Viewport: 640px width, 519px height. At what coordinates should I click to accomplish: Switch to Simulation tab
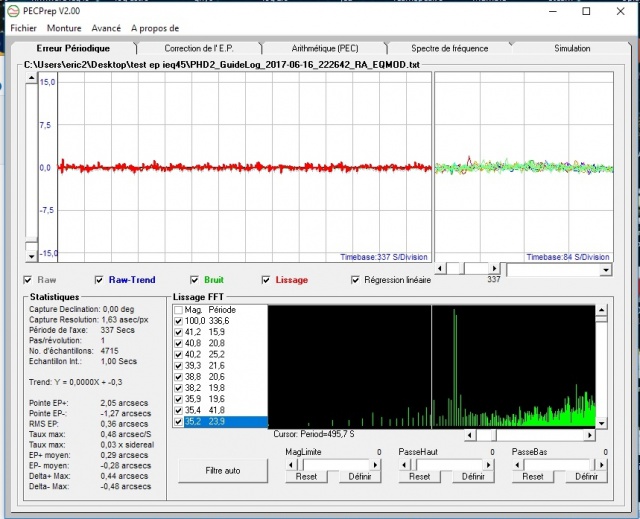point(572,48)
